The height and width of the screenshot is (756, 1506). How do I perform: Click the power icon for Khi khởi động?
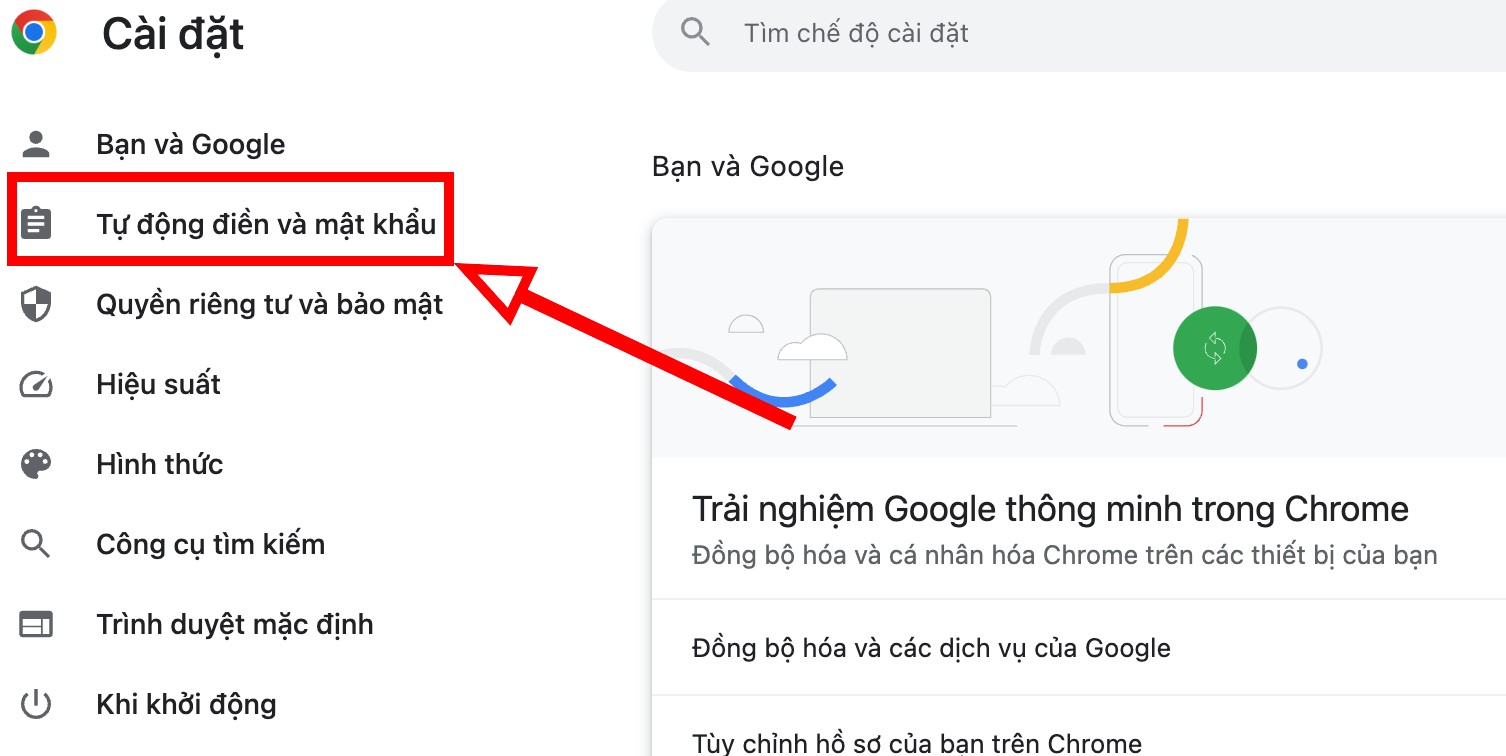click(36, 704)
